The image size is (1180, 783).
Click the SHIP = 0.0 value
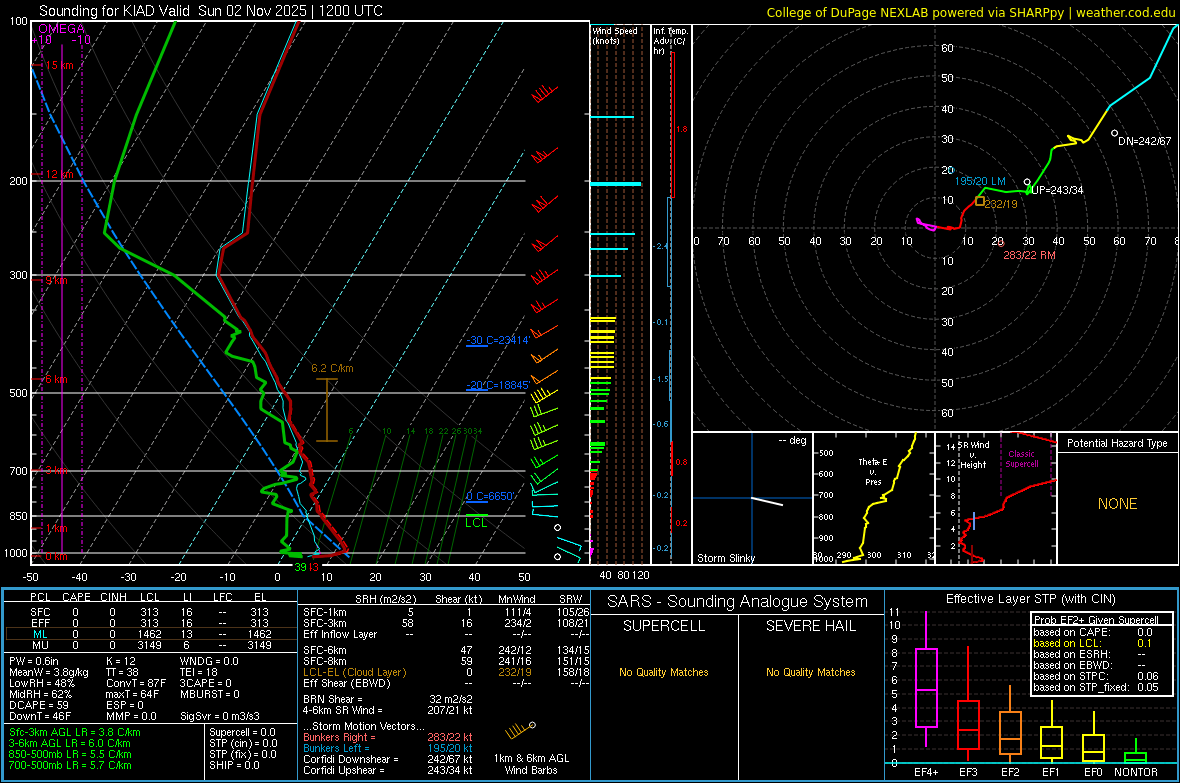[234, 765]
